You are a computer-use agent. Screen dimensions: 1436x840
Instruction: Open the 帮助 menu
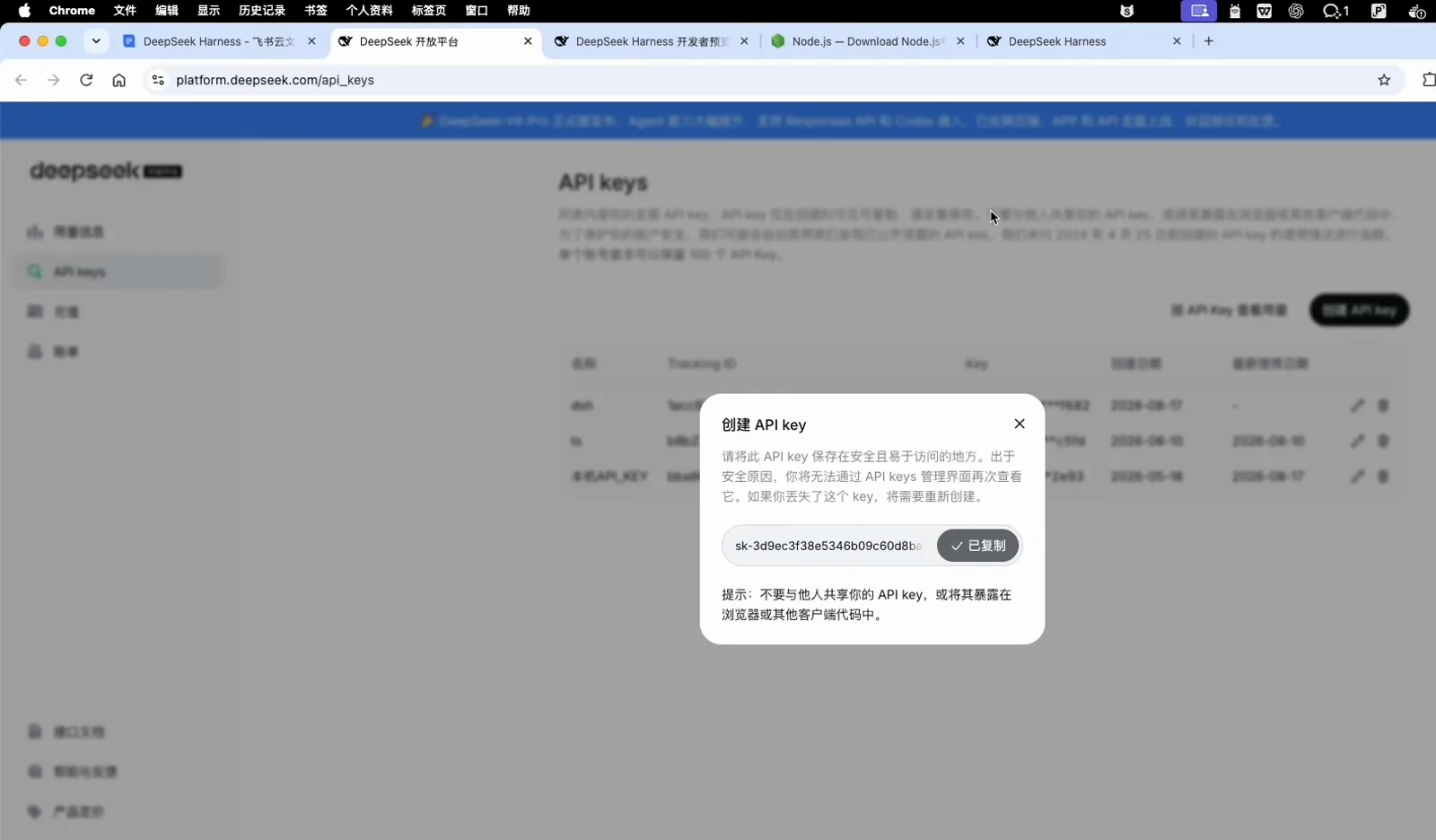519,11
